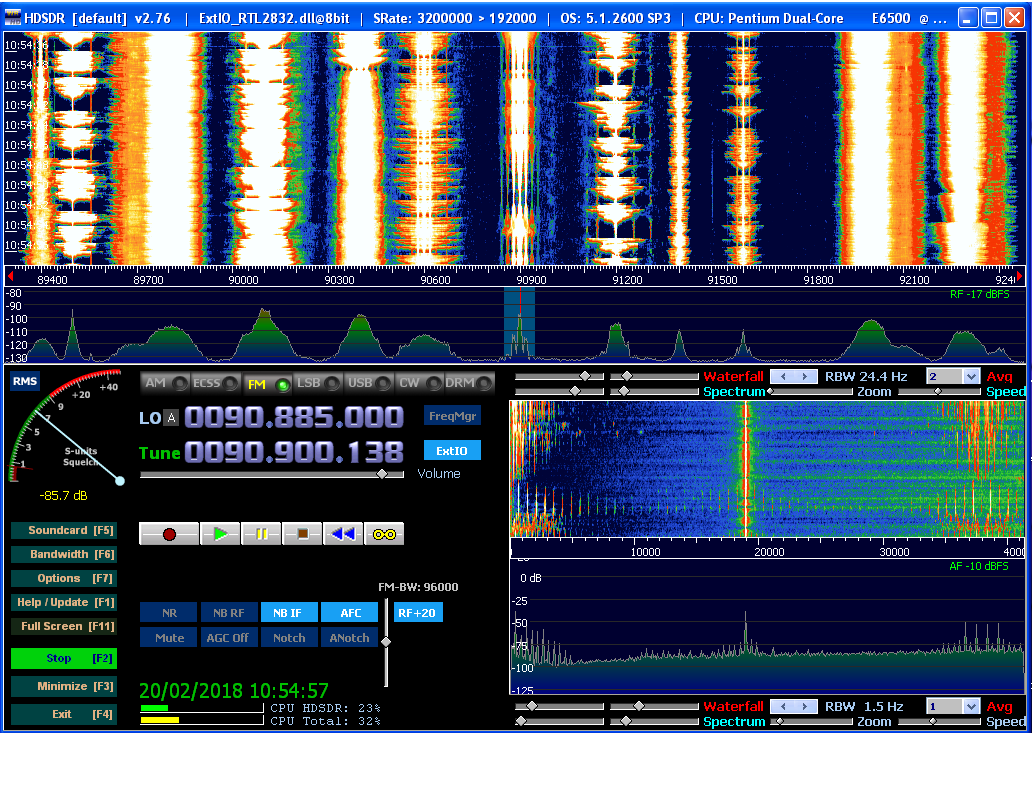The height and width of the screenshot is (804, 1032).
Task: Click upper RBW left arrow next to Waterfall
Action: [783, 376]
